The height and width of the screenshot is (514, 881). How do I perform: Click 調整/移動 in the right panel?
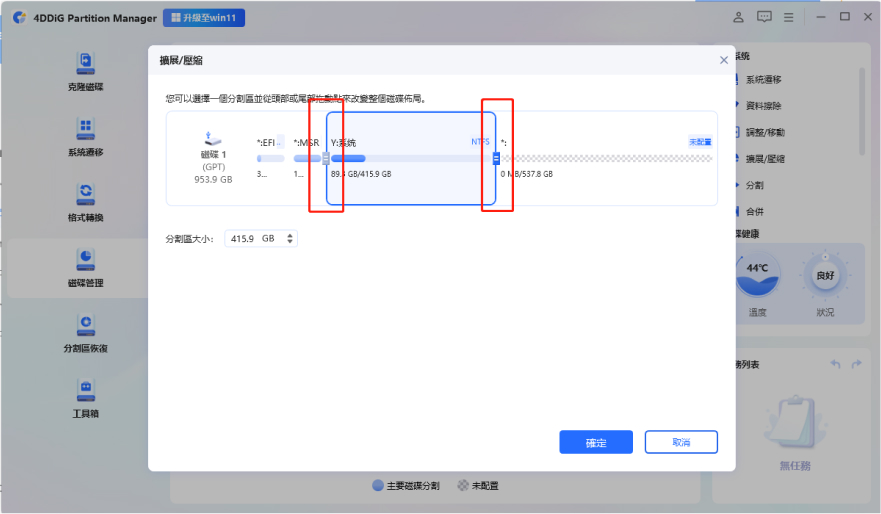(x=765, y=133)
